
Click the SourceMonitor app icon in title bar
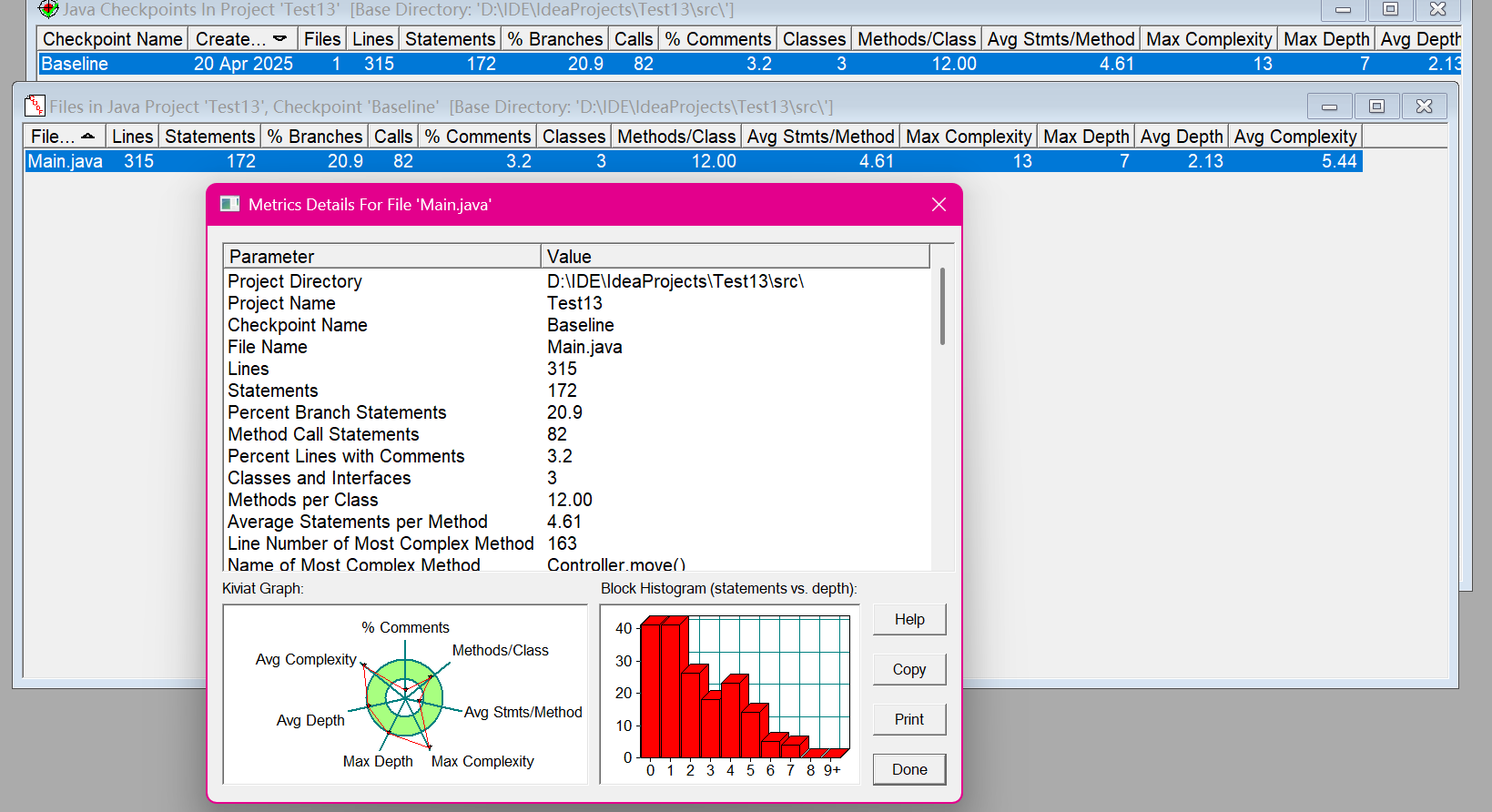tap(48, 9)
